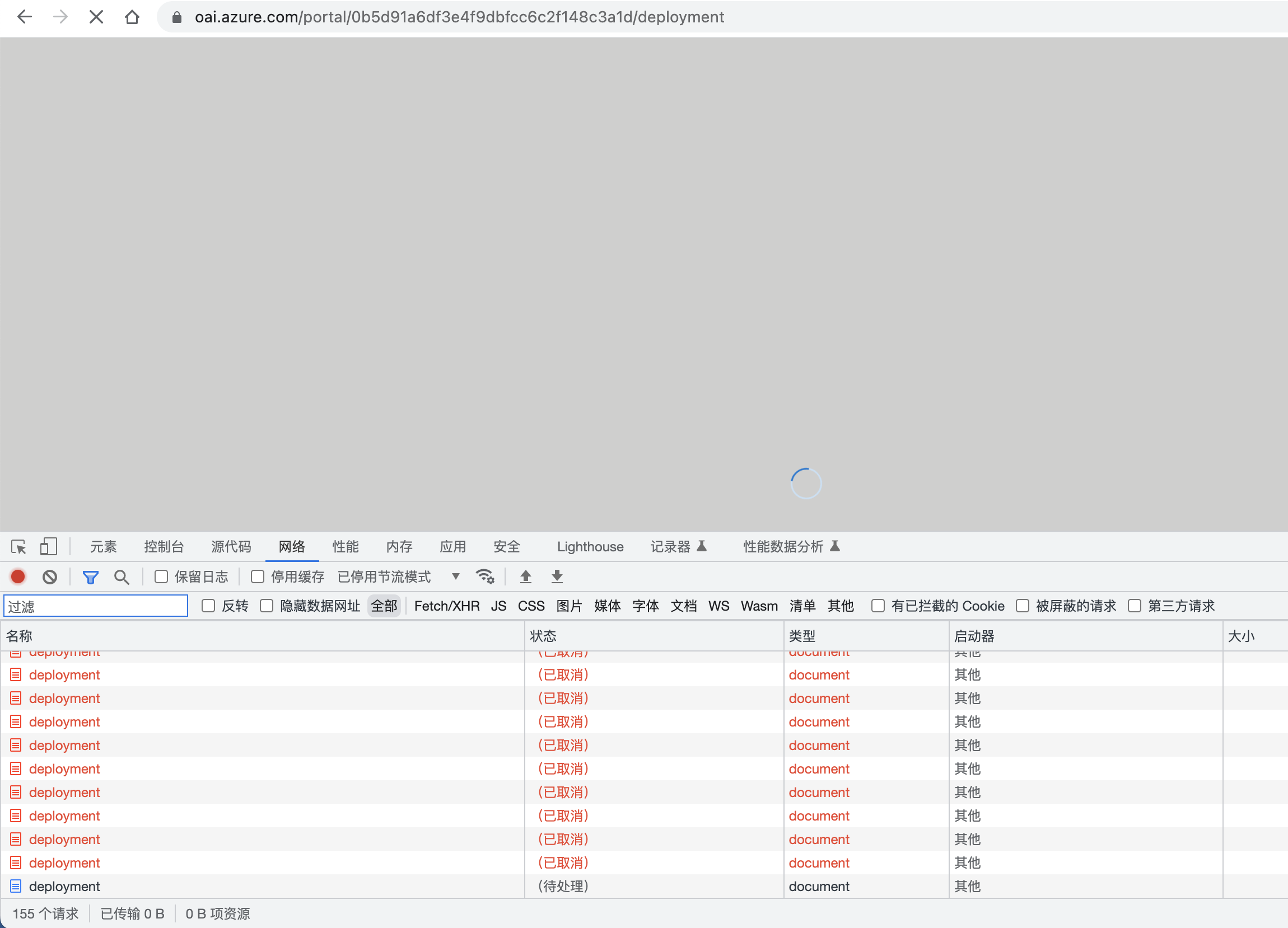Open the 已停用节流模式 throttling dropdown
1288x928 pixels.
click(398, 577)
